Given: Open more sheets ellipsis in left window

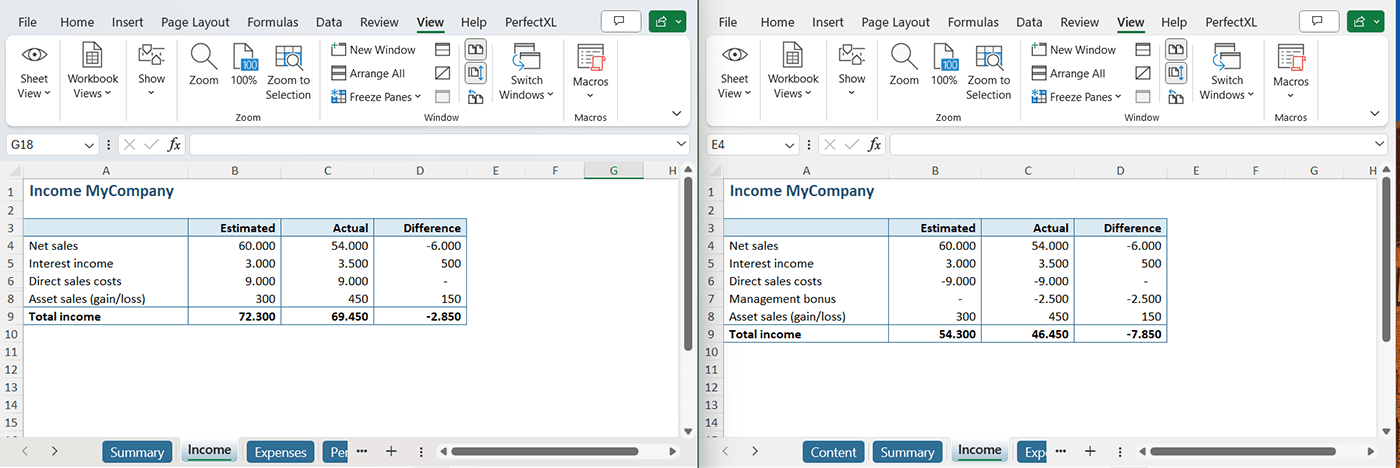Looking at the screenshot, I should pyautogui.click(x=362, y=452).
